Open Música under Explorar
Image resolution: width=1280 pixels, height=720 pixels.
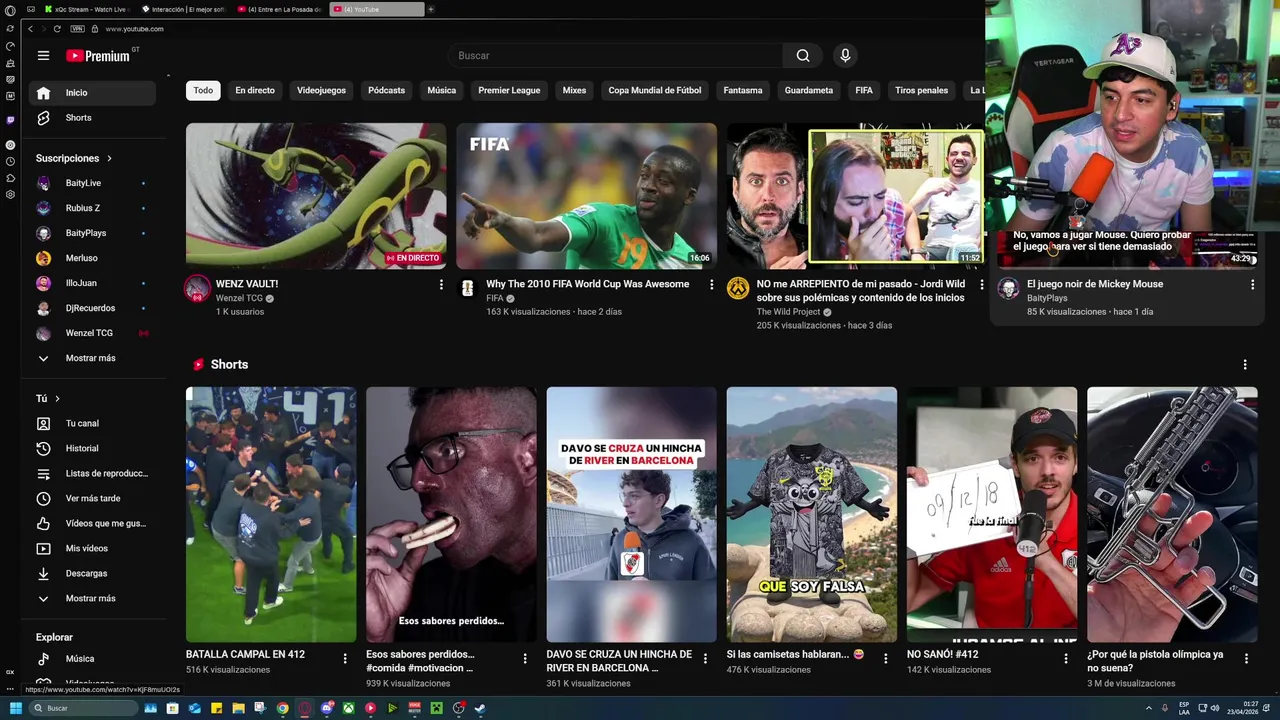point(92,659)
